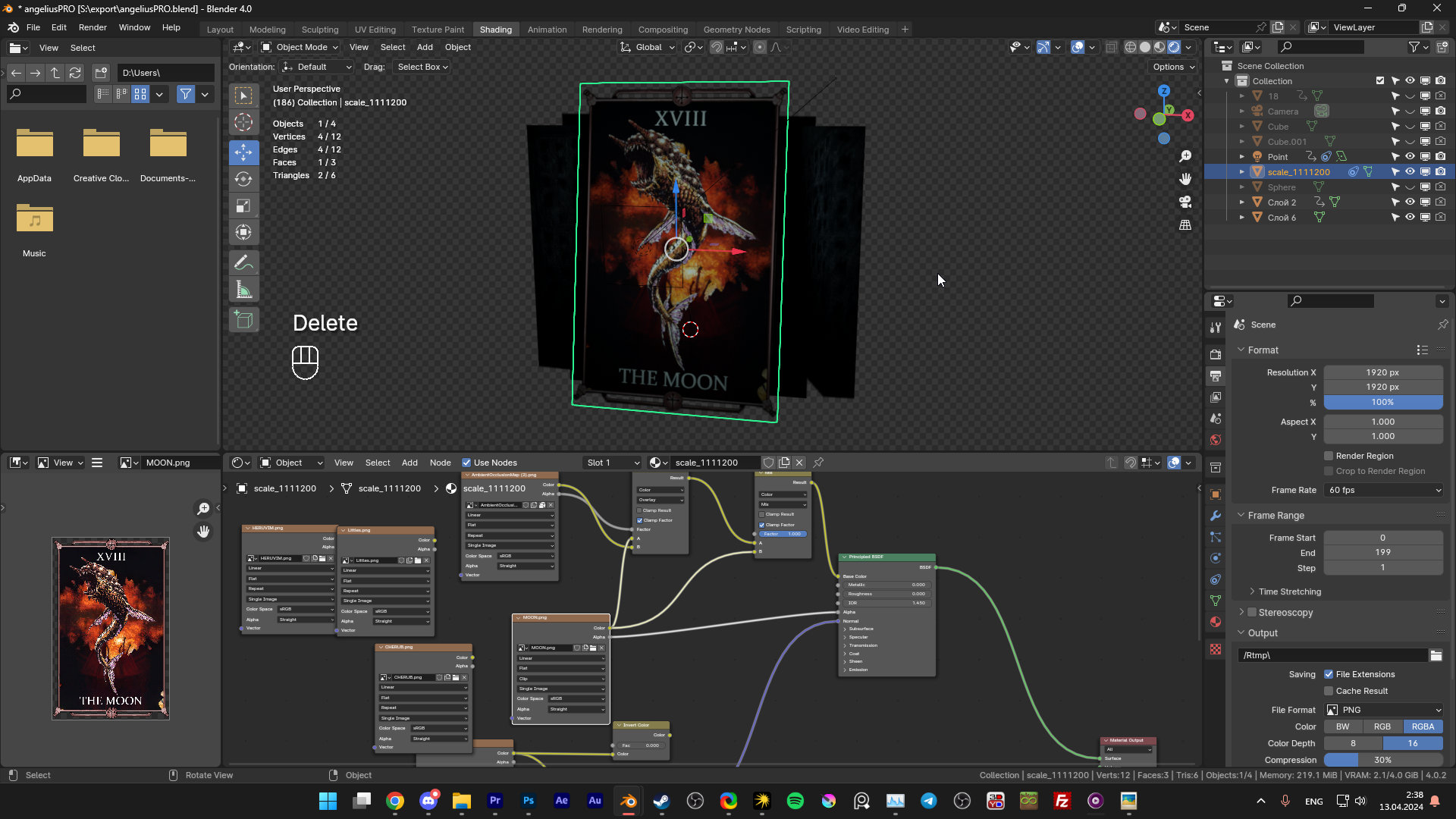The image size is (1456, 819).
Task: Adjust the Compression 30% slider
Action: [x=1383, y=760]
